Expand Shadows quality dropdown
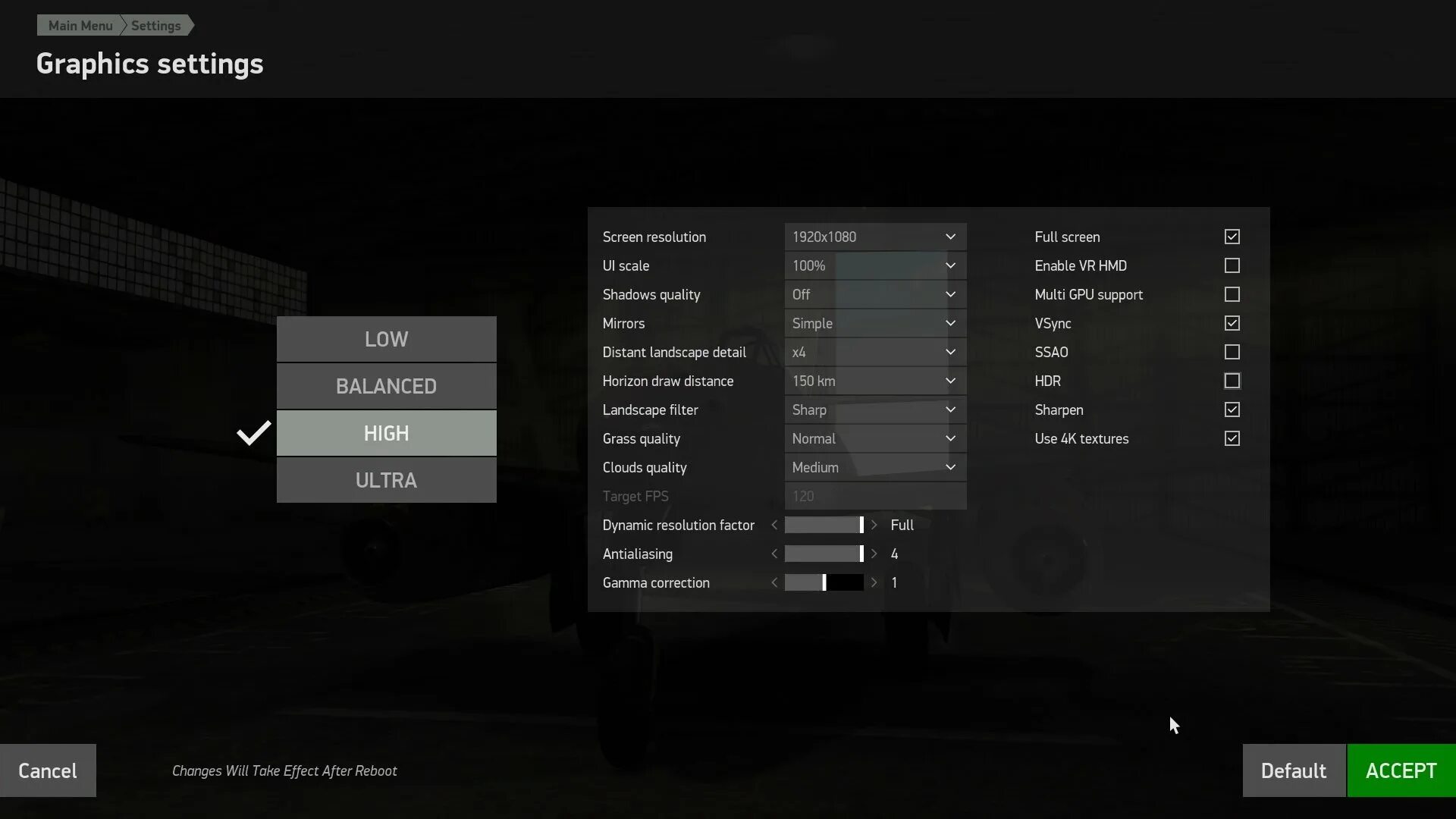This screenshot has width=1456, height=819. click(x=874, y=294)
